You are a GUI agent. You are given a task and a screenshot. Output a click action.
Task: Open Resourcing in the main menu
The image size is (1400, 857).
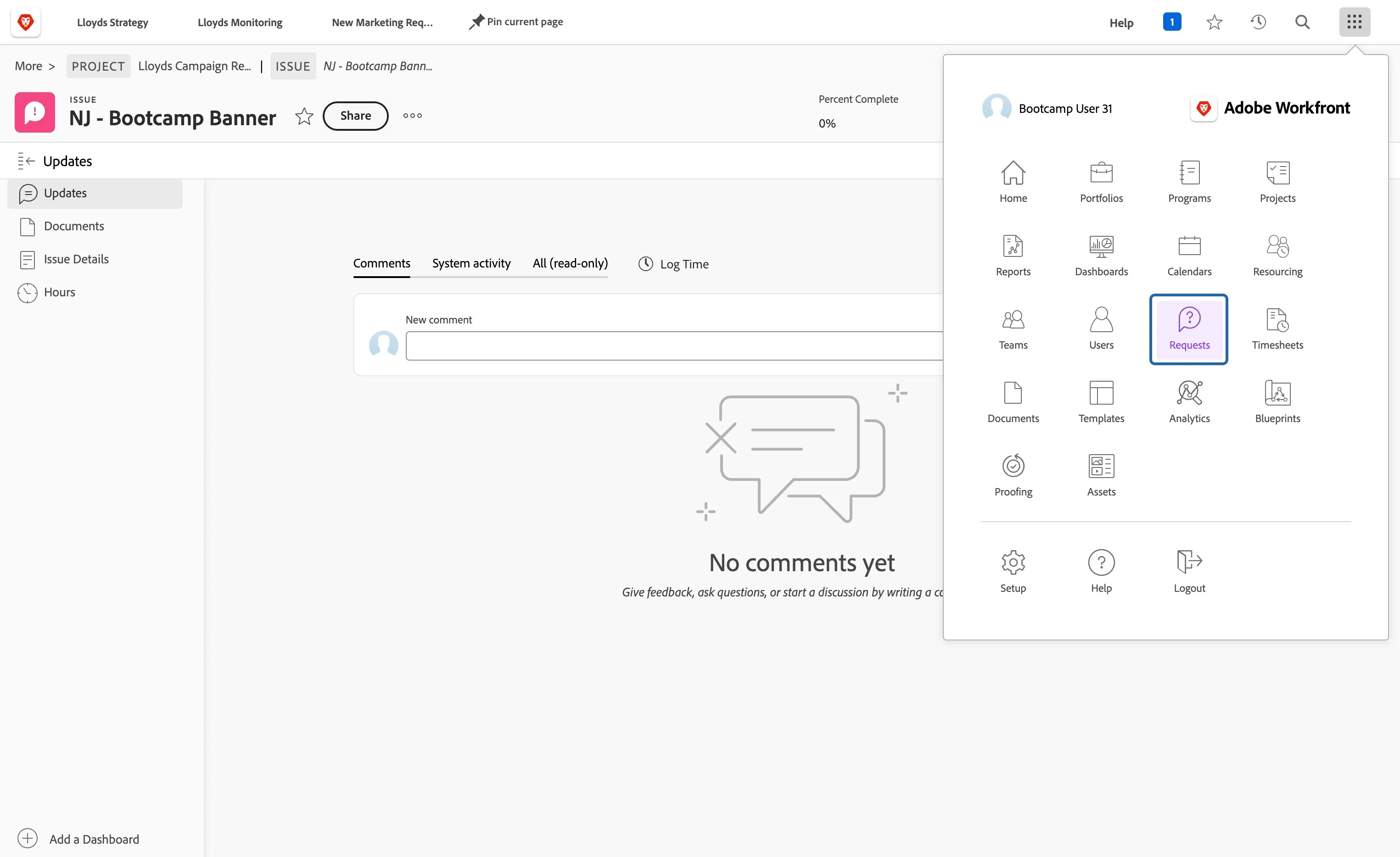click(x=1277, y=255)
